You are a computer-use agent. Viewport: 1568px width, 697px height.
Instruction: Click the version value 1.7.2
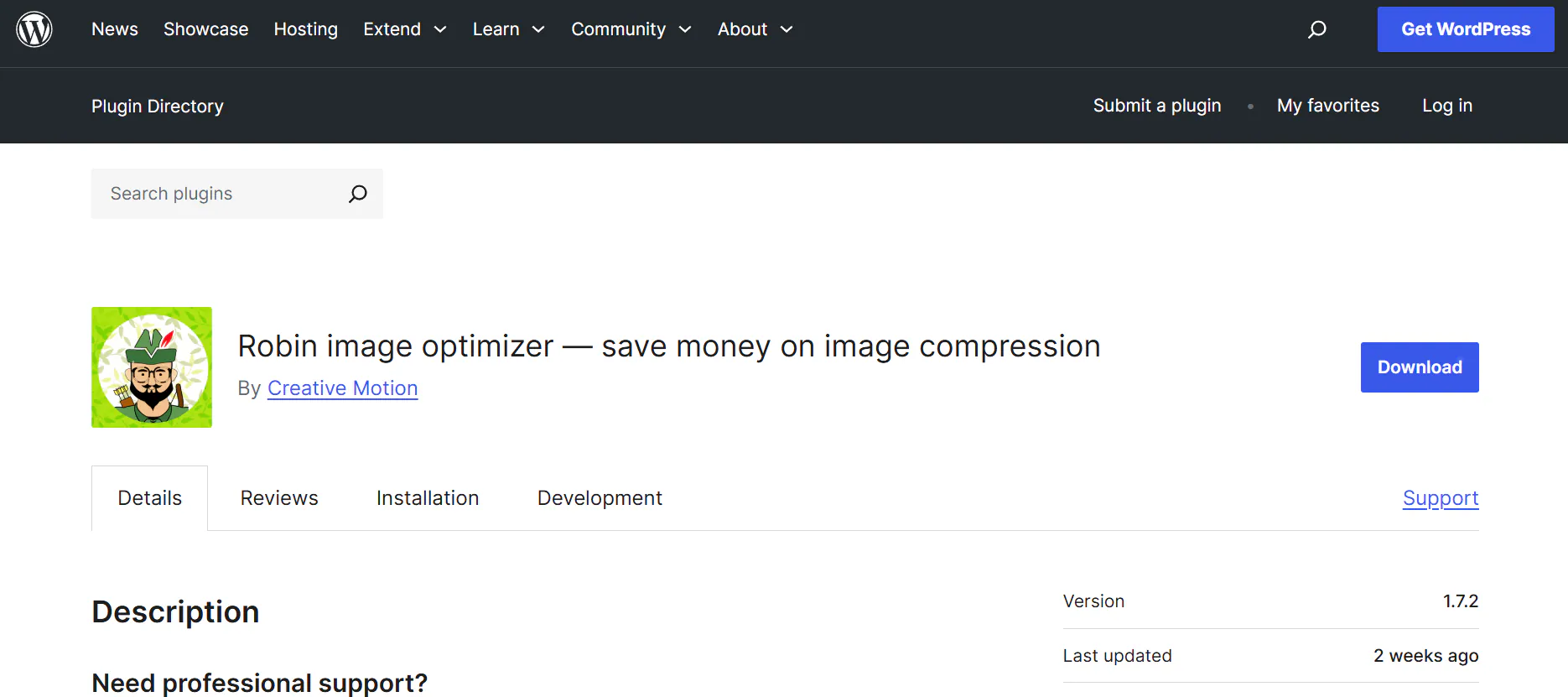tap(1461, 601)
